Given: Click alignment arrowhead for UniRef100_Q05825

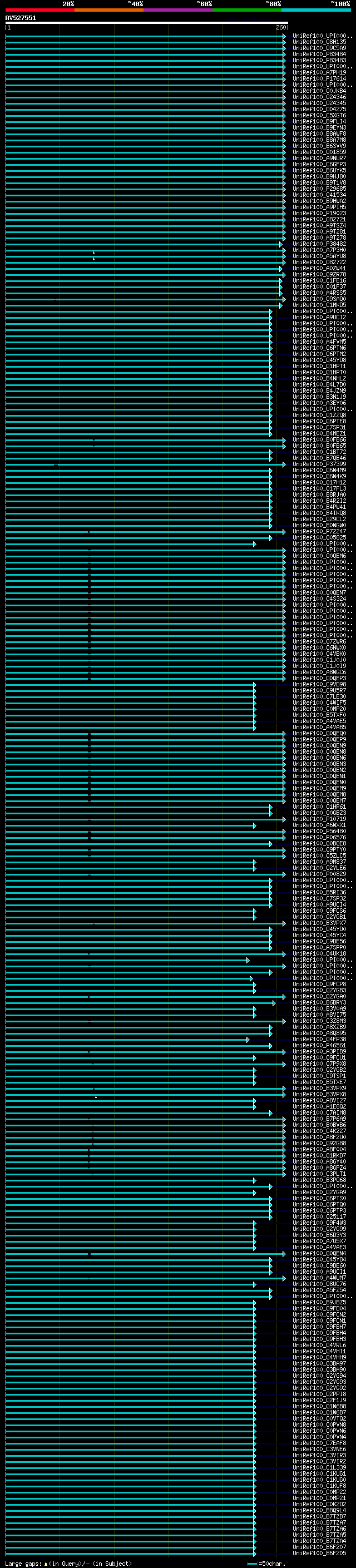Looking at the screenshot, I should (x=271, y=537).
